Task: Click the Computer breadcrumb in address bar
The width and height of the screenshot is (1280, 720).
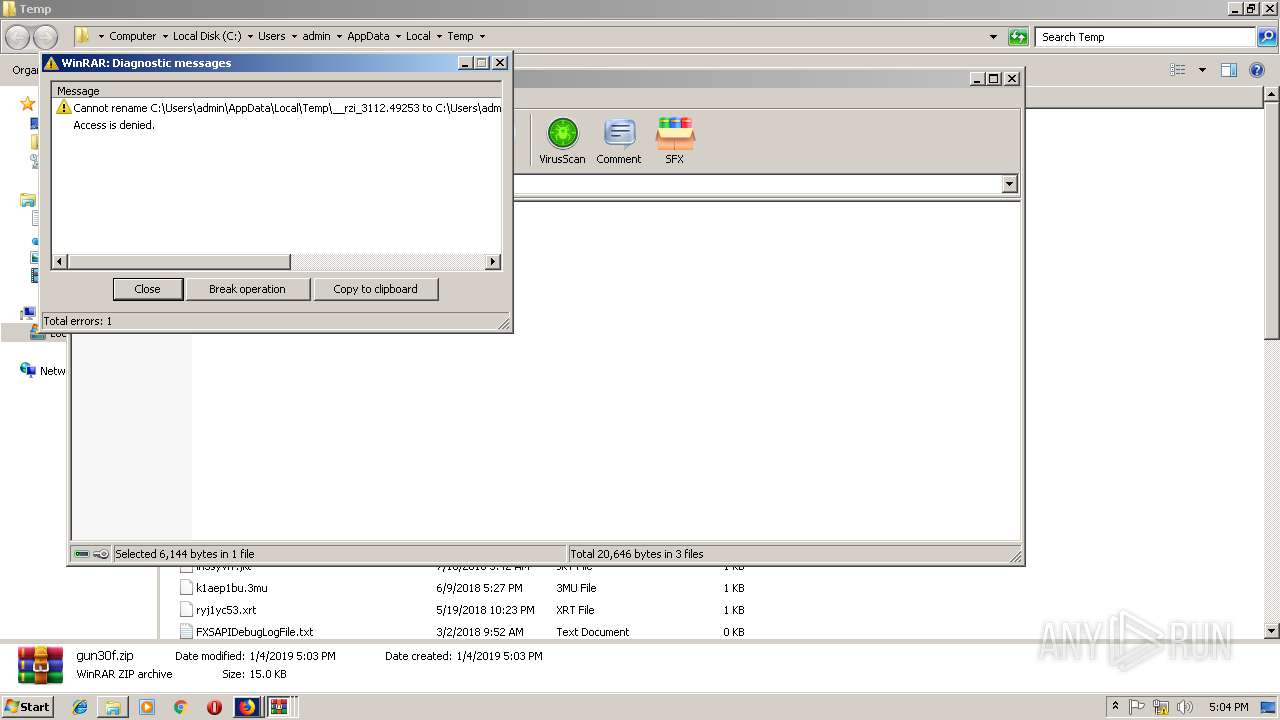Action: [x=133, y=36]
